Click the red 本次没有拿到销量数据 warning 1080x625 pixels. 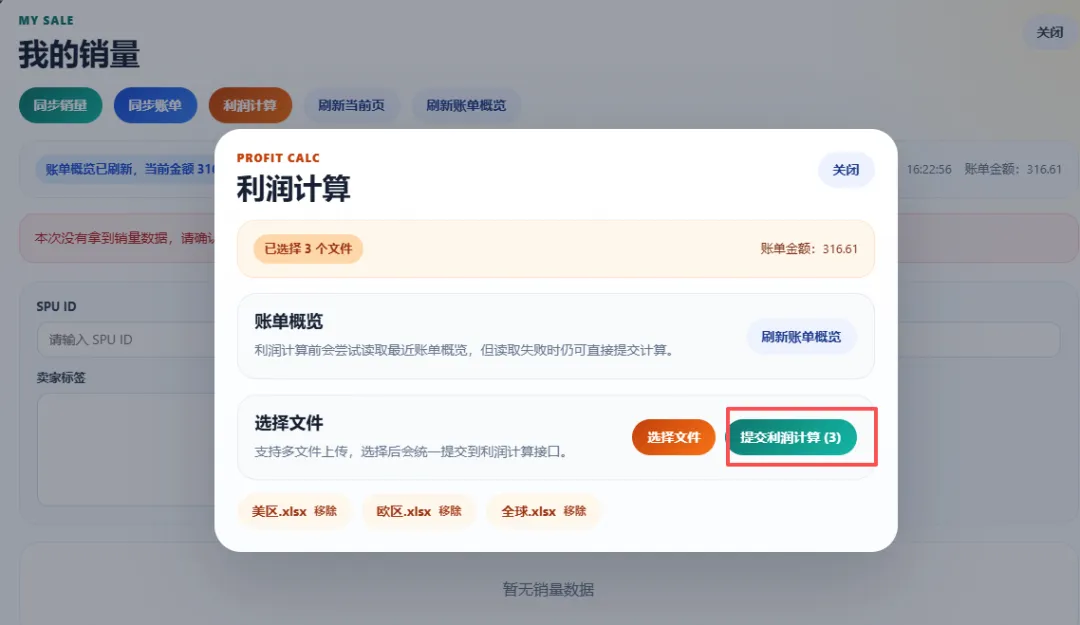[125, 238]
